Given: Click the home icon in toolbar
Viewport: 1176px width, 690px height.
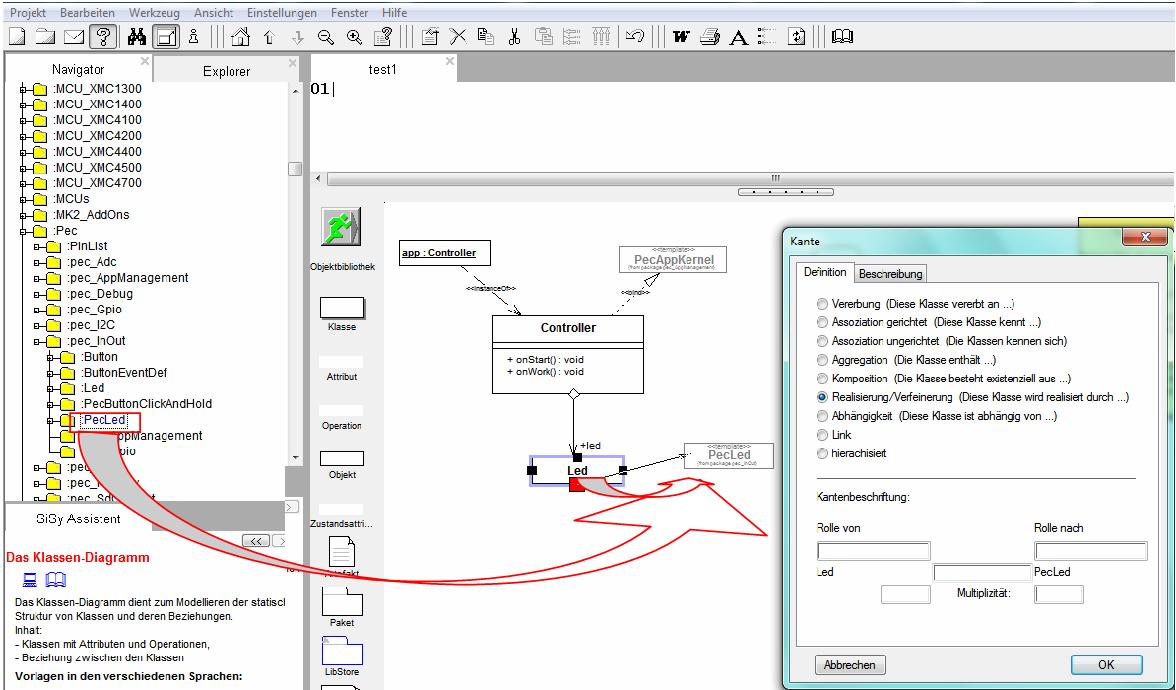Looking at the screenshot, I should click(x=240, y=37).
